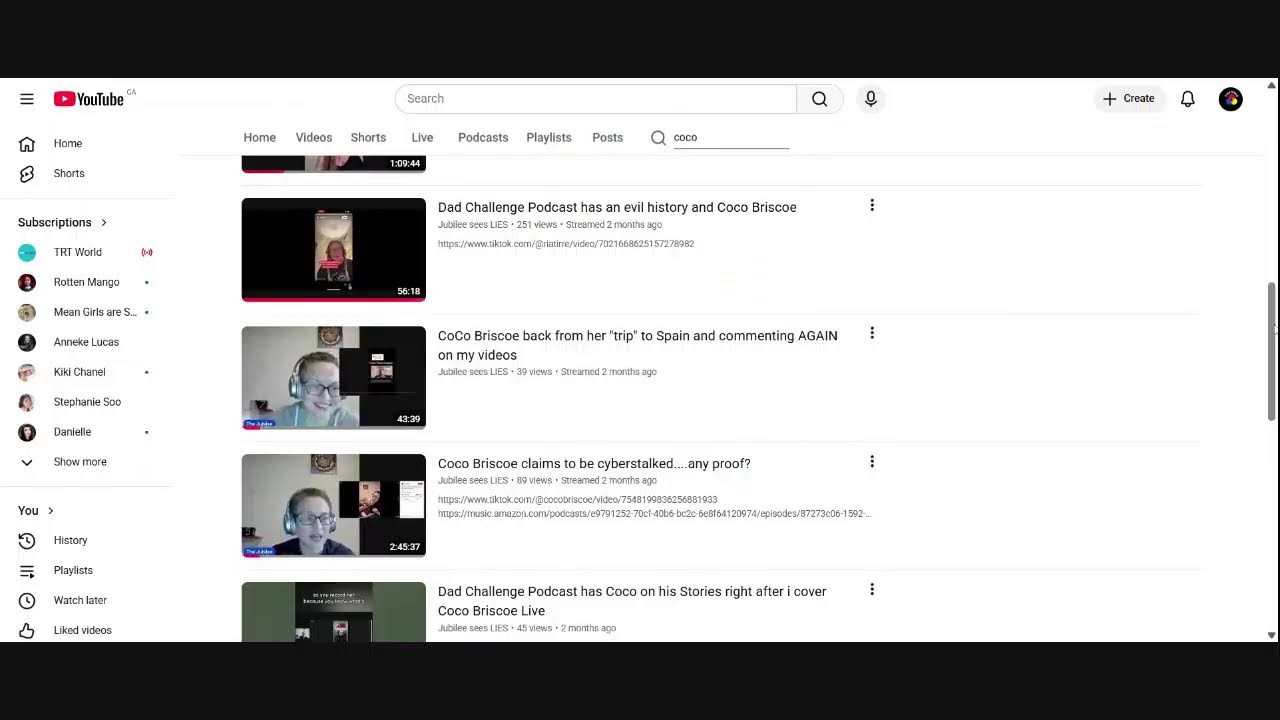Click the channel search magnifier icon
The height and width of the screenshot is (720, 1280).
(x=658, y=137)
